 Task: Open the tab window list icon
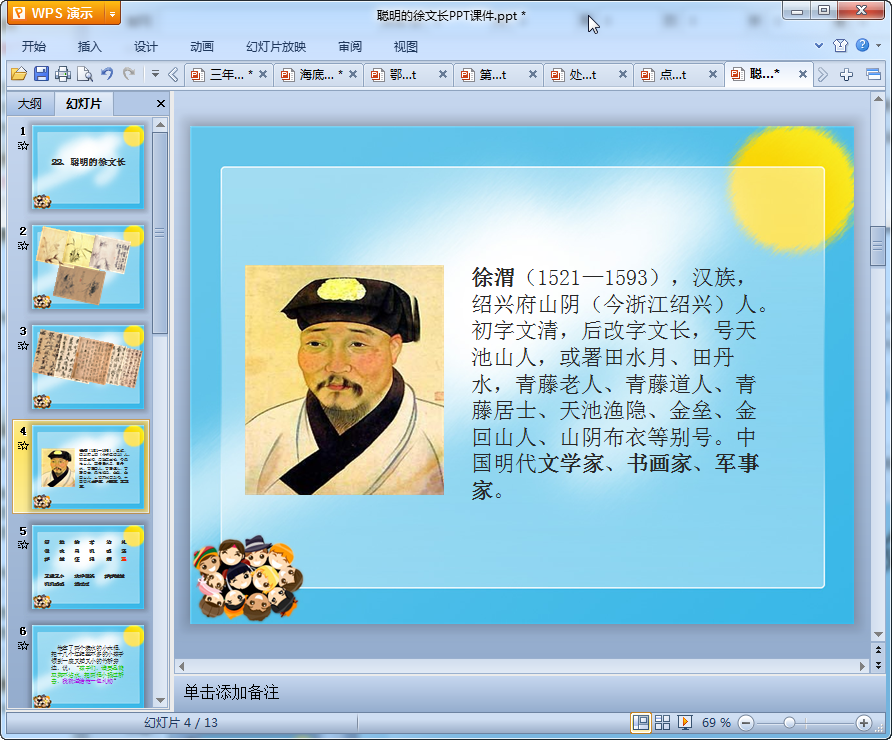873,75
